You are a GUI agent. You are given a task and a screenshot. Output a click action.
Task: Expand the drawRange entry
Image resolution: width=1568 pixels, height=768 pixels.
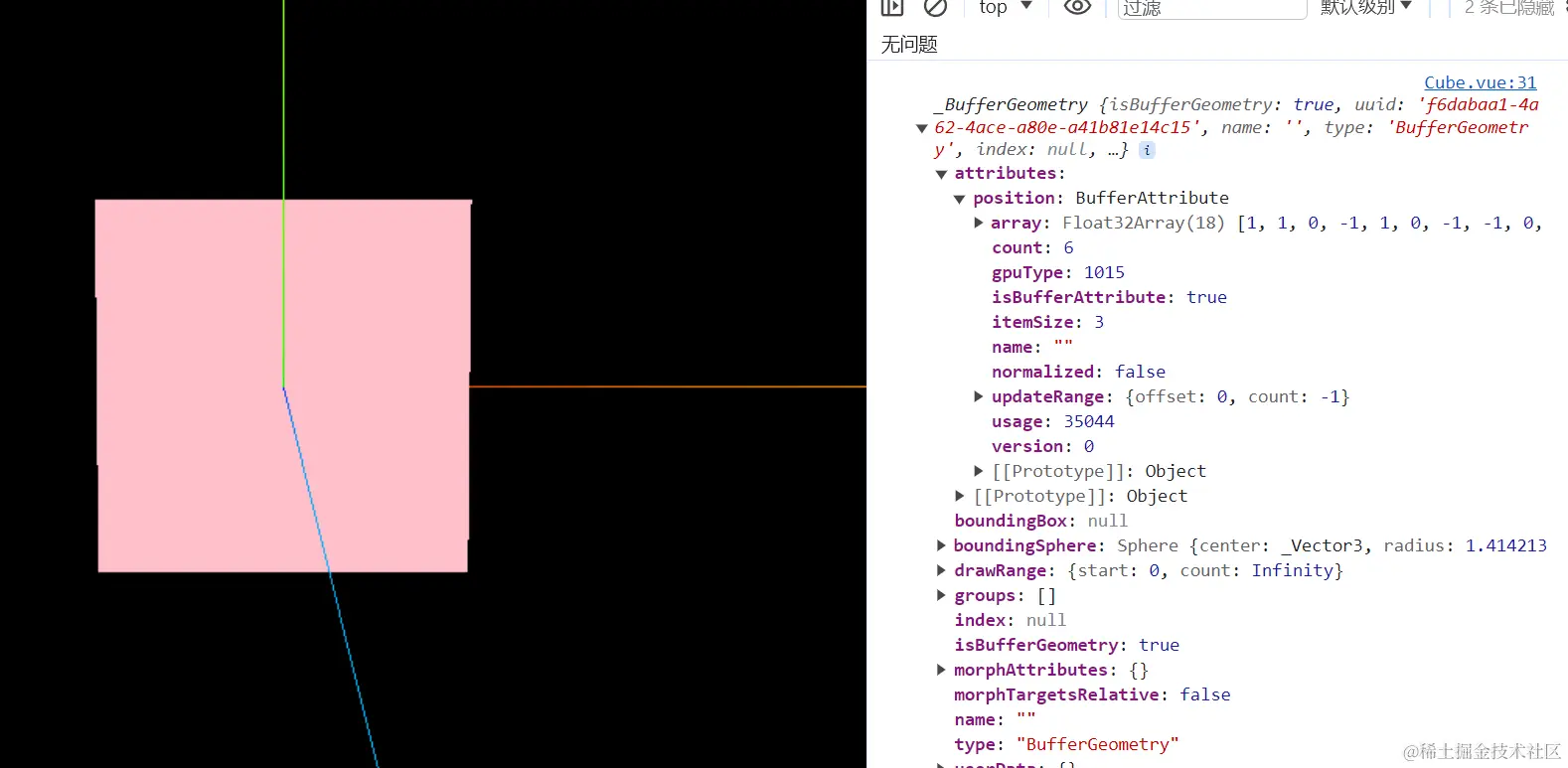click(x=941, y=570)
